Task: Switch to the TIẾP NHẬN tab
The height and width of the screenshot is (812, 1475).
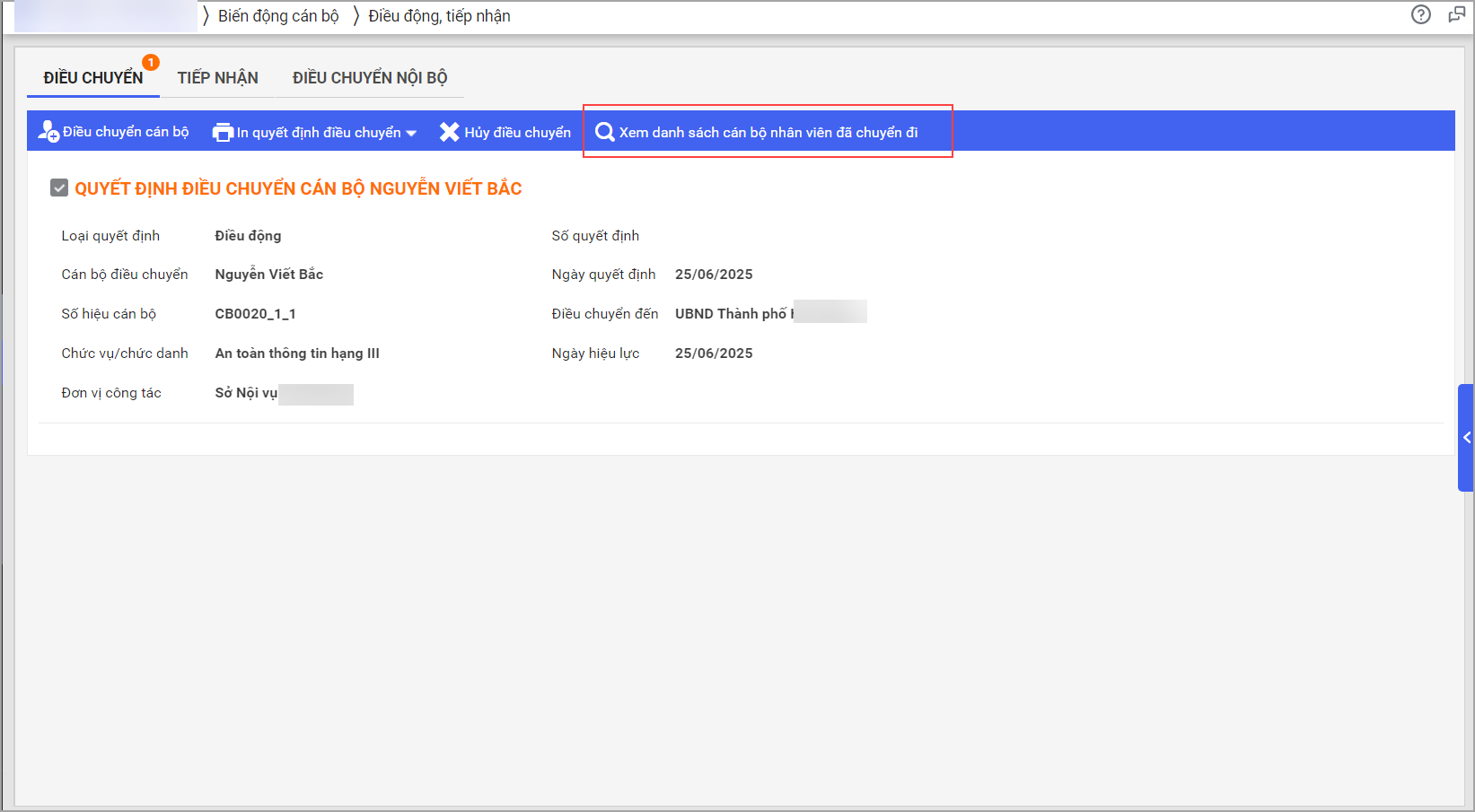Action: click(217, 78)
